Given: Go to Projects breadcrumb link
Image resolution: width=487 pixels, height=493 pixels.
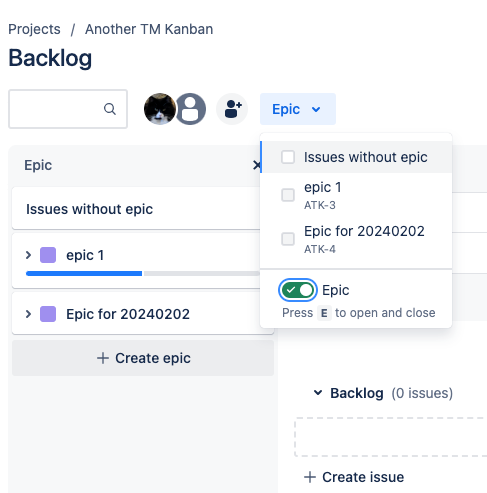Looking at the screenshot, I should point(34,29).
